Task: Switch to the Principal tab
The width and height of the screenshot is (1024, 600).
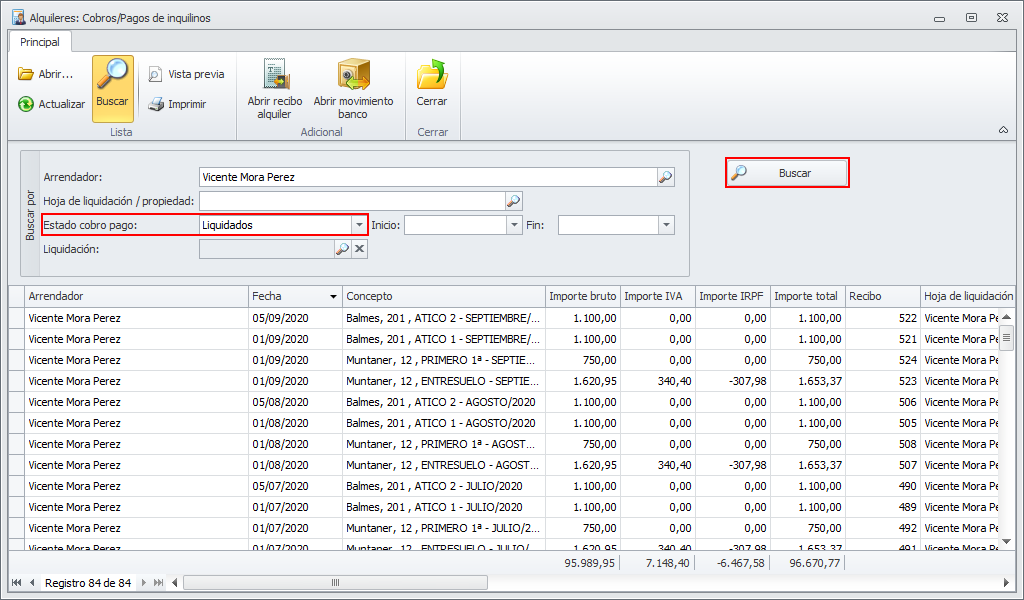Action: point(40,42)
